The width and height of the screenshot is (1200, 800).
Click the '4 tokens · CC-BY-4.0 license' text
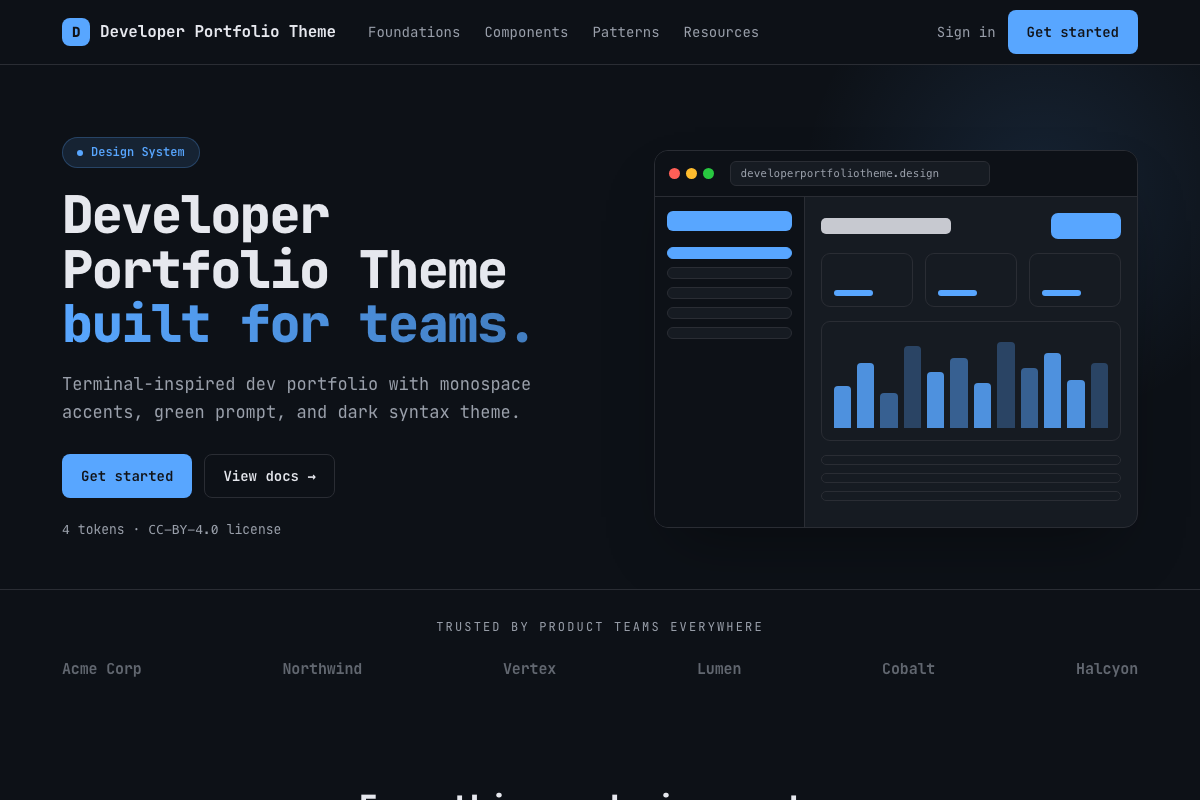pyautogui.click(x=172, y=530)
